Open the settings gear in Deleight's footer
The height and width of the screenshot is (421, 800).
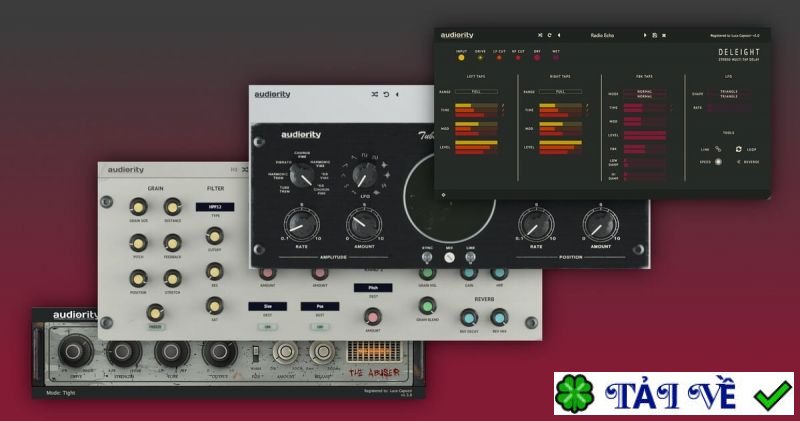coord(443,194)
